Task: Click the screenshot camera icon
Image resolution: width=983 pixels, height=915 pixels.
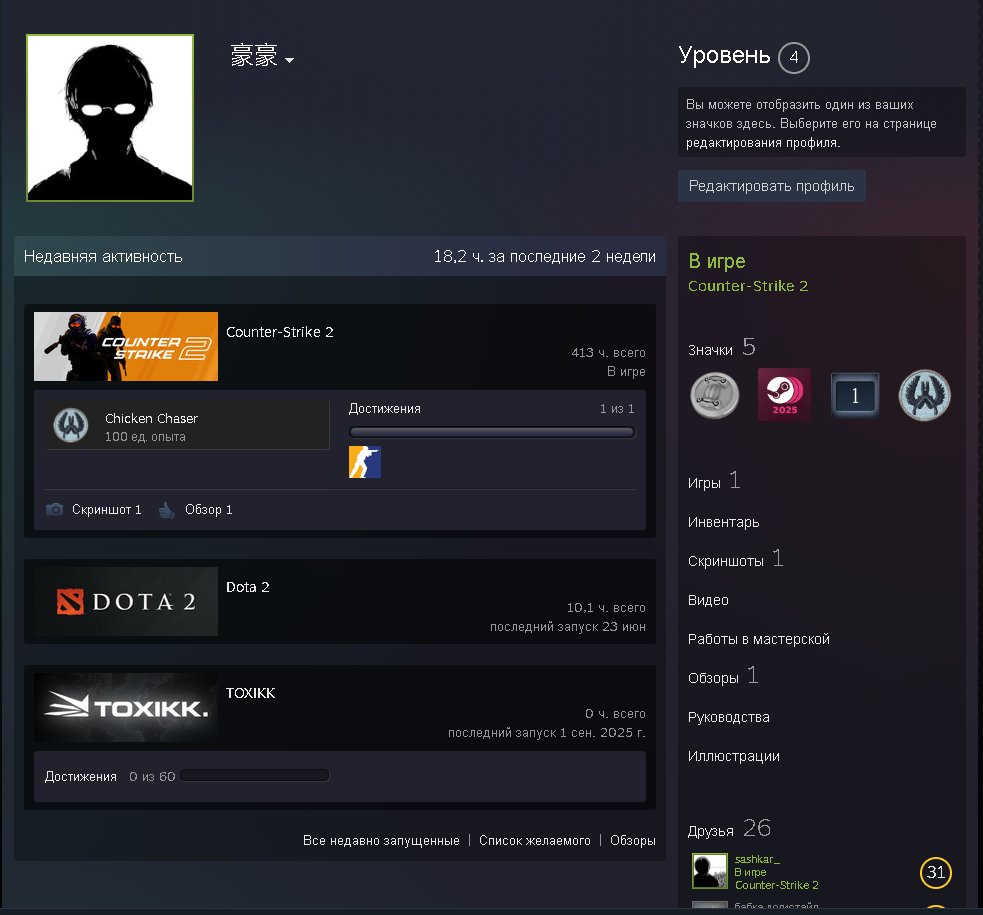Action: tap(55, 510)
